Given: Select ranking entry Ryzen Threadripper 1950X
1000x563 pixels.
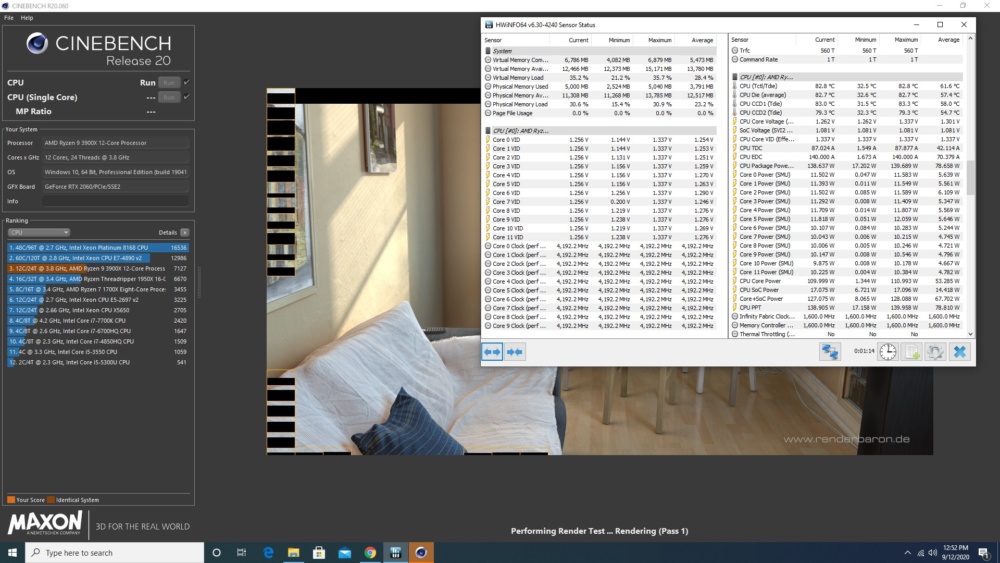Looking at the screenshot, I should [98, 279].
